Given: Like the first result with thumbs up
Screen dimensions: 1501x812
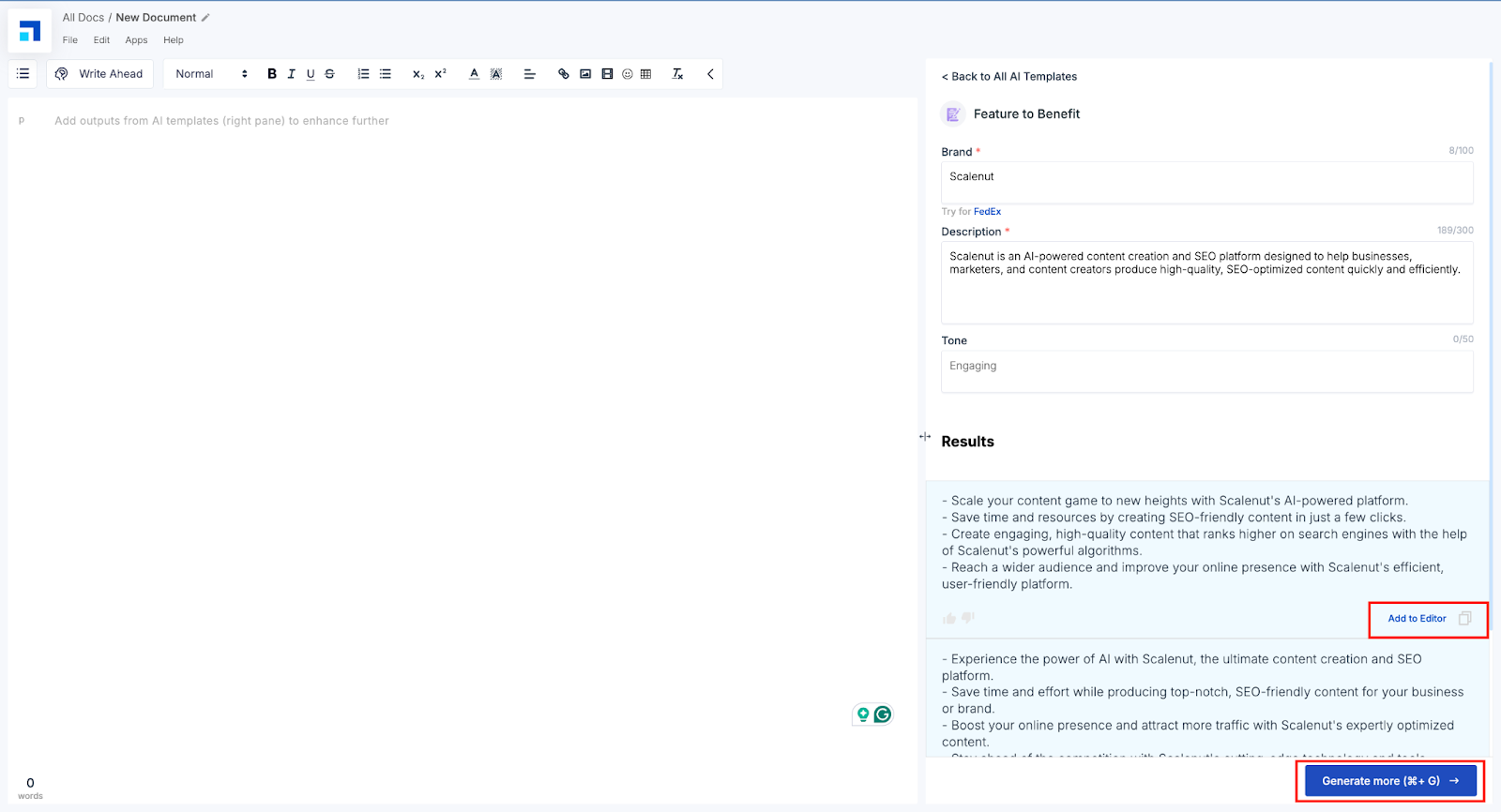Looking at the screenshot, I should pos(949,619).
